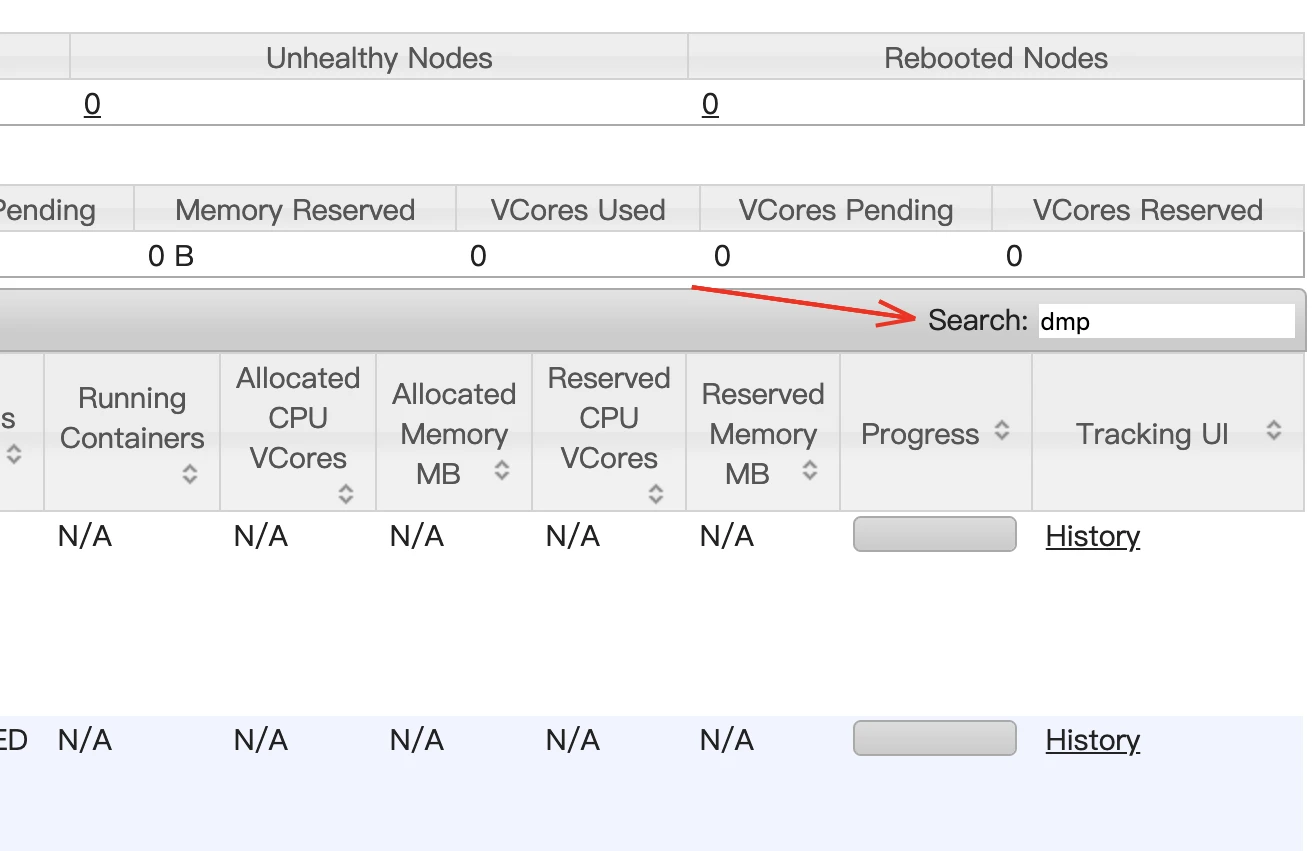
Task: Select the Running Containers column header
Action: coord(132,432)
